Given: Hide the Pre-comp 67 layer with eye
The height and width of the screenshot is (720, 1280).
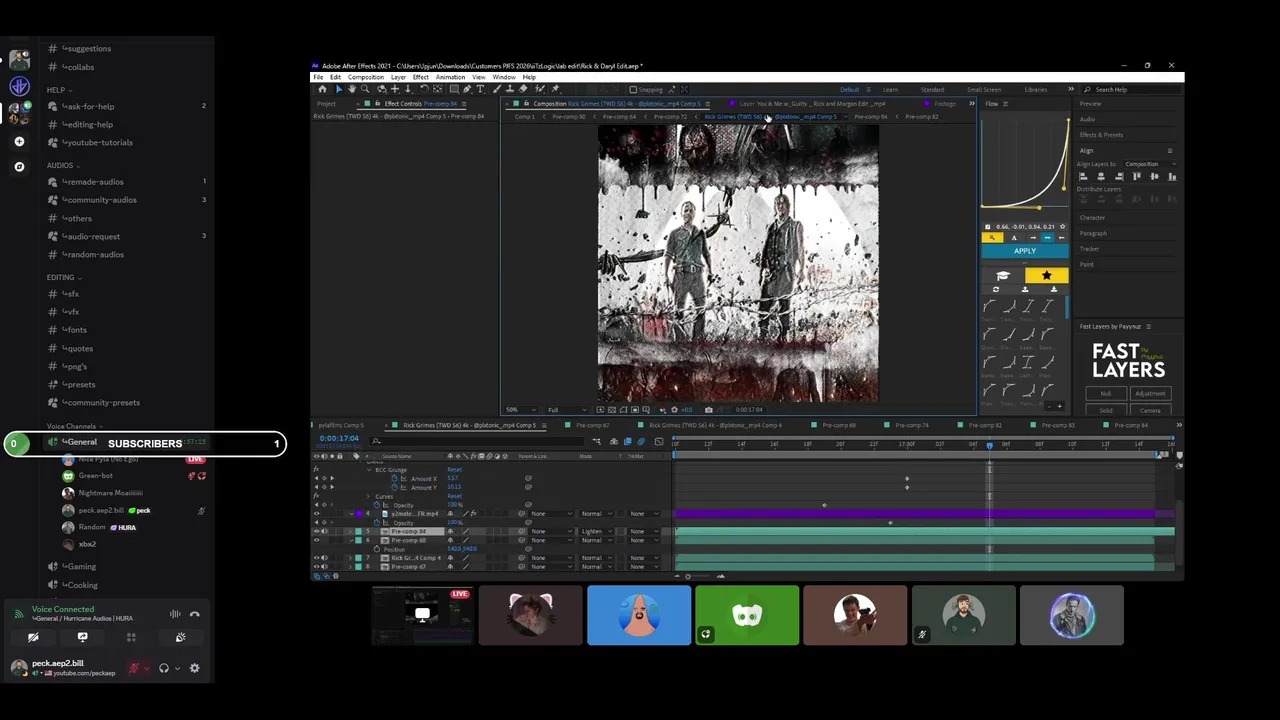Looking at the screenshot, I should [316, 566].
